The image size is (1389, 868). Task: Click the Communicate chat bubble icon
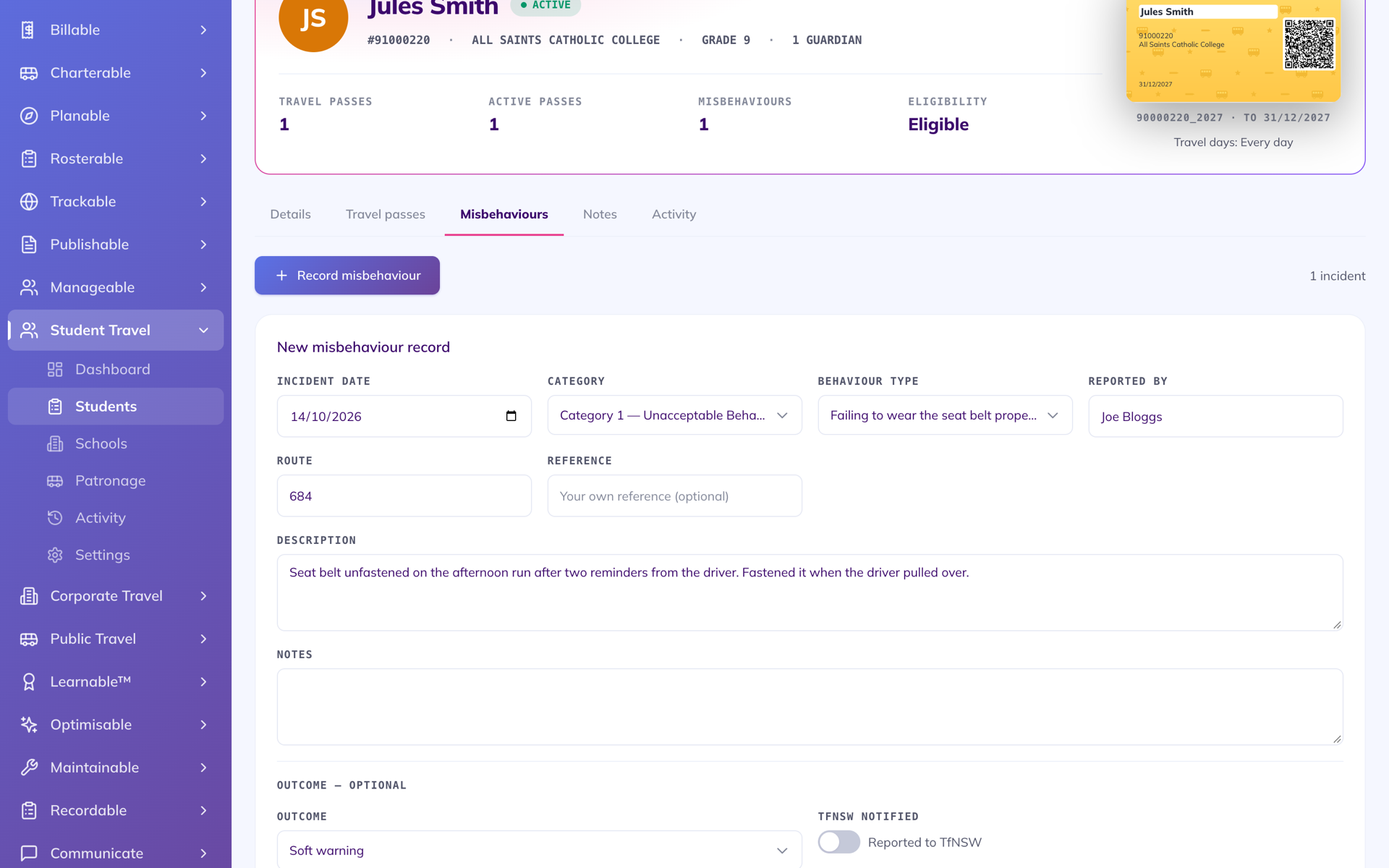(x=29, y=854)
